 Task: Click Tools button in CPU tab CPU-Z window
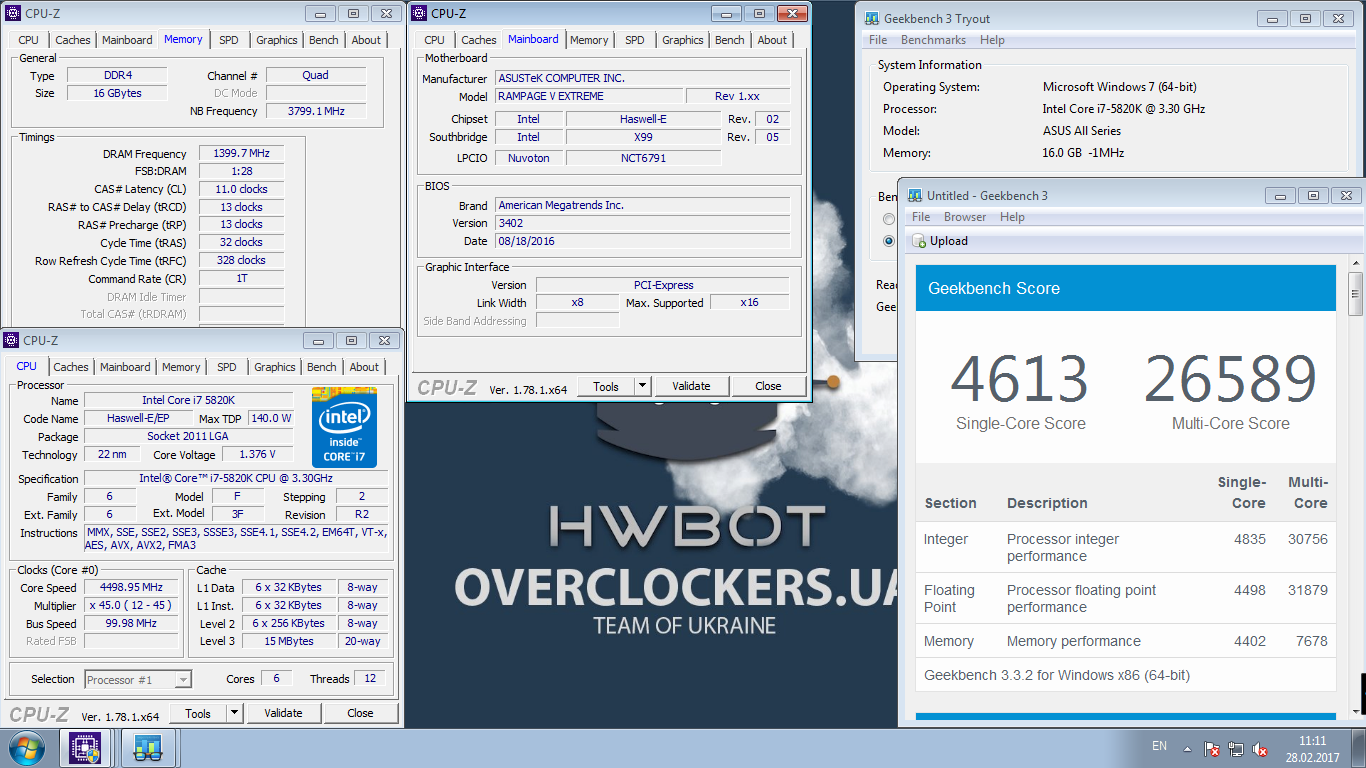tap(198, 713)
